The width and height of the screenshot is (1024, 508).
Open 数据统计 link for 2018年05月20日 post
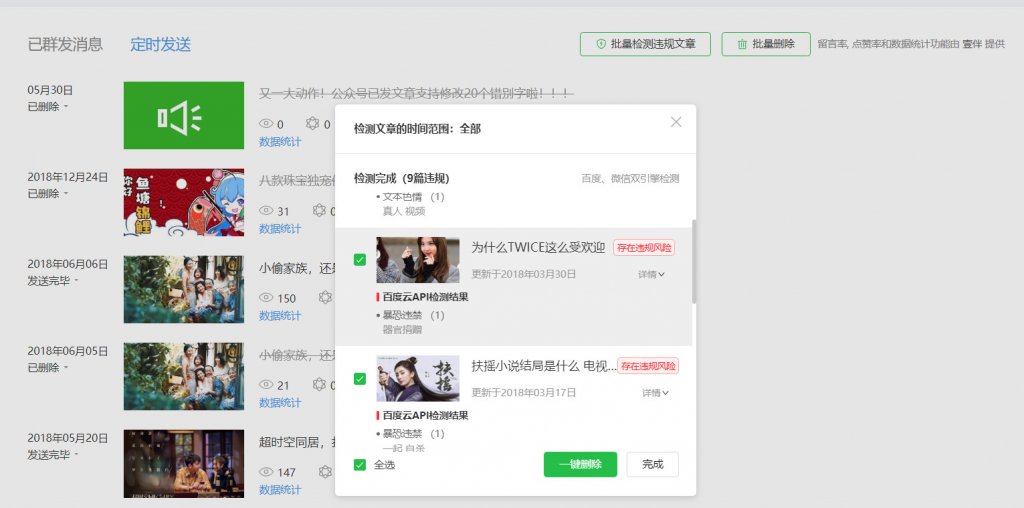pyautogui.click(x=280, y=489)
